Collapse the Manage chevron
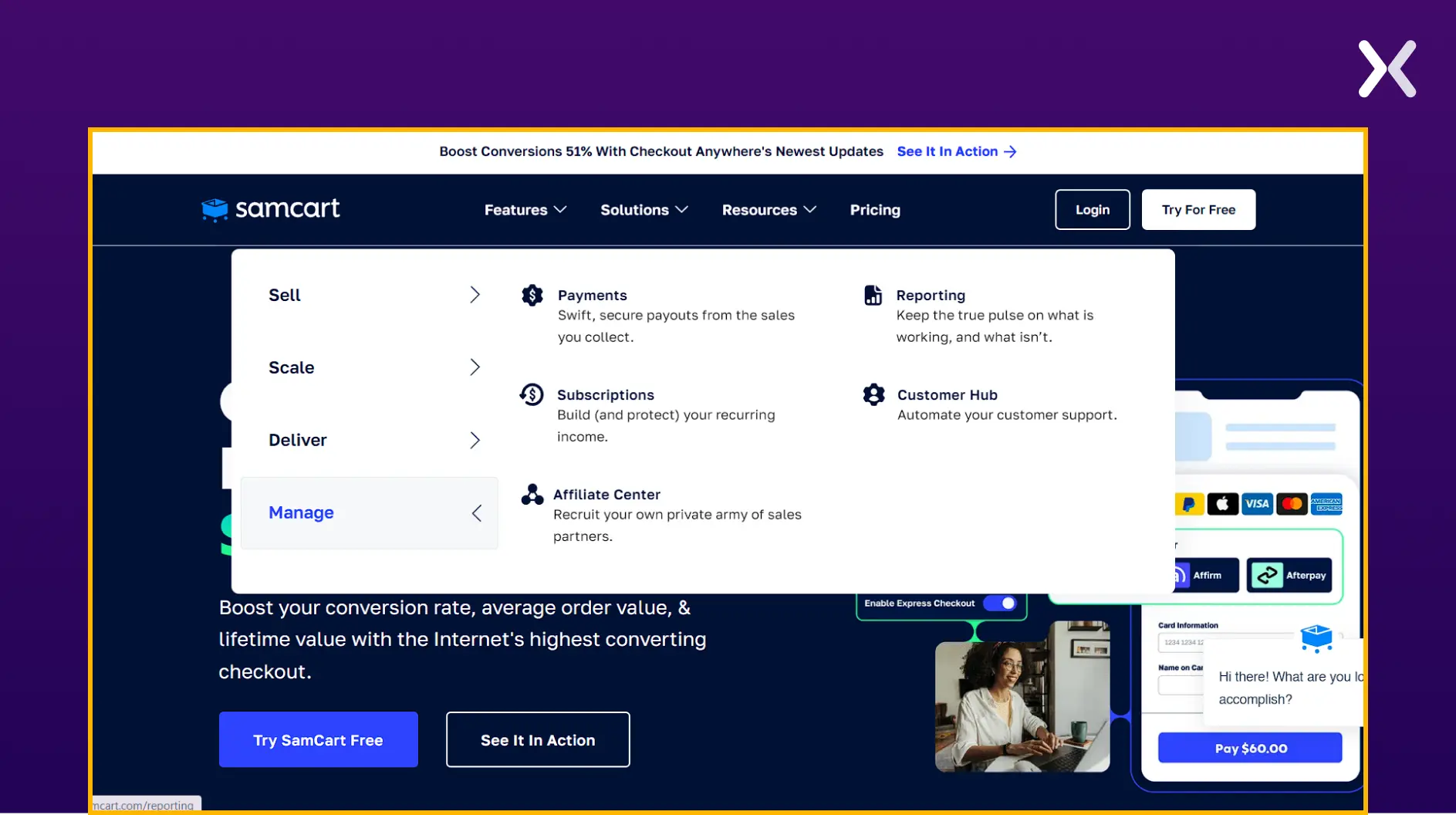This screenshot has width=1456, height=815. point(476,512)
